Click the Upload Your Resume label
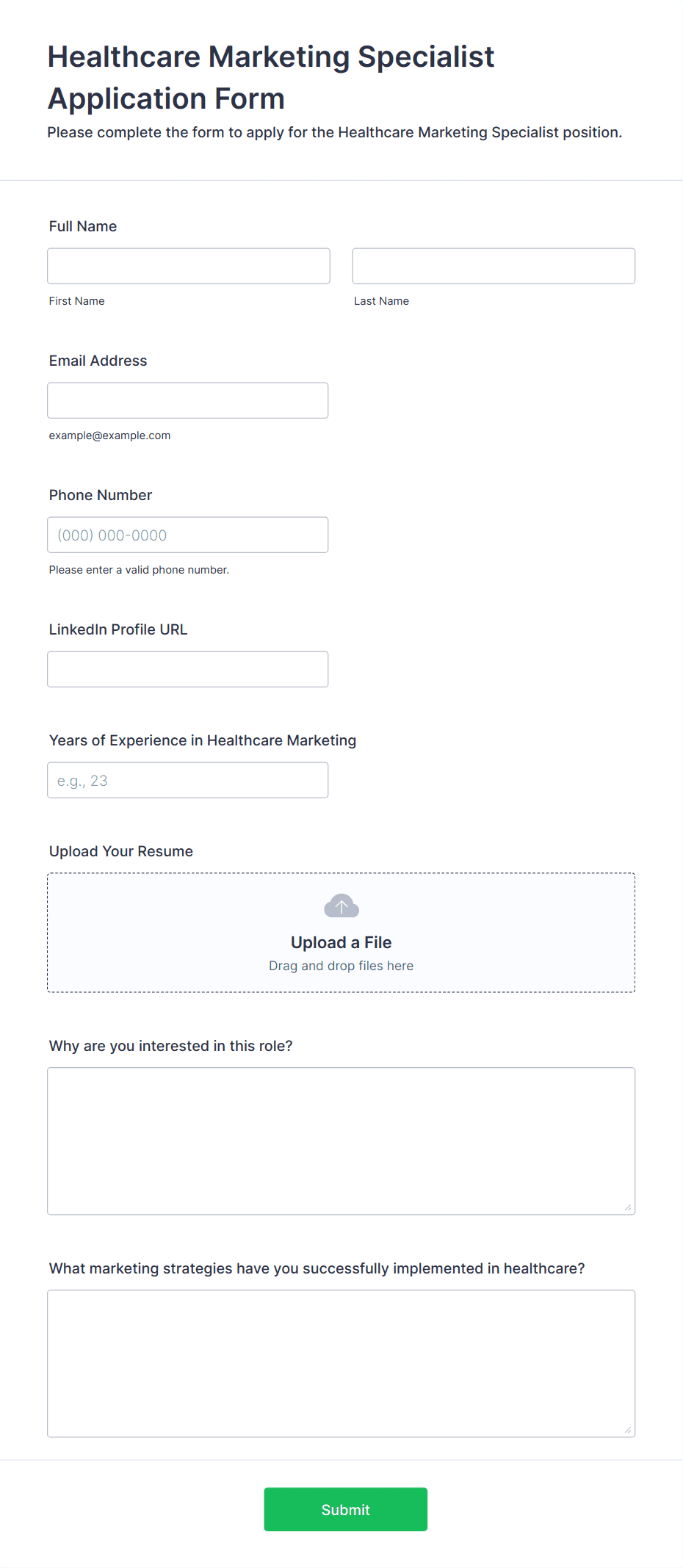 121,851
